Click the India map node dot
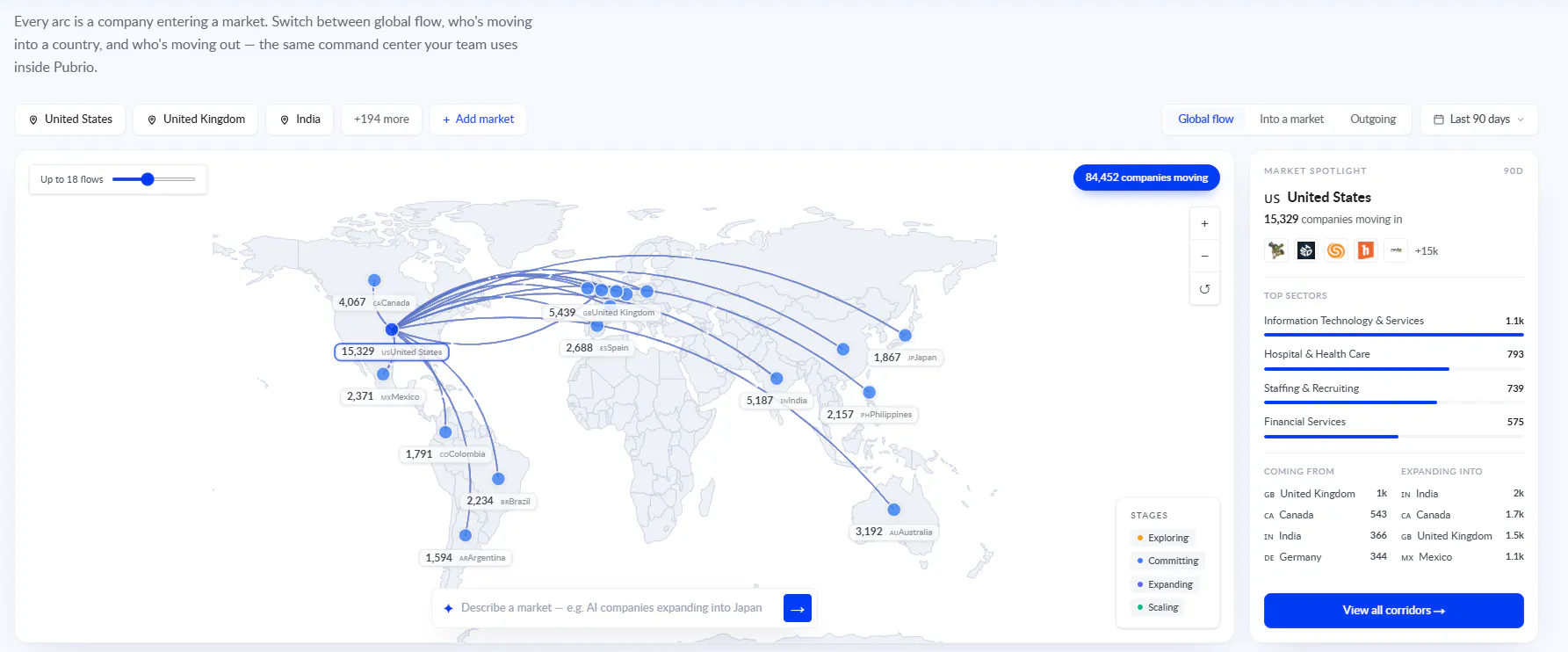Screen dimensions: 1568x652 click(777, 379)
